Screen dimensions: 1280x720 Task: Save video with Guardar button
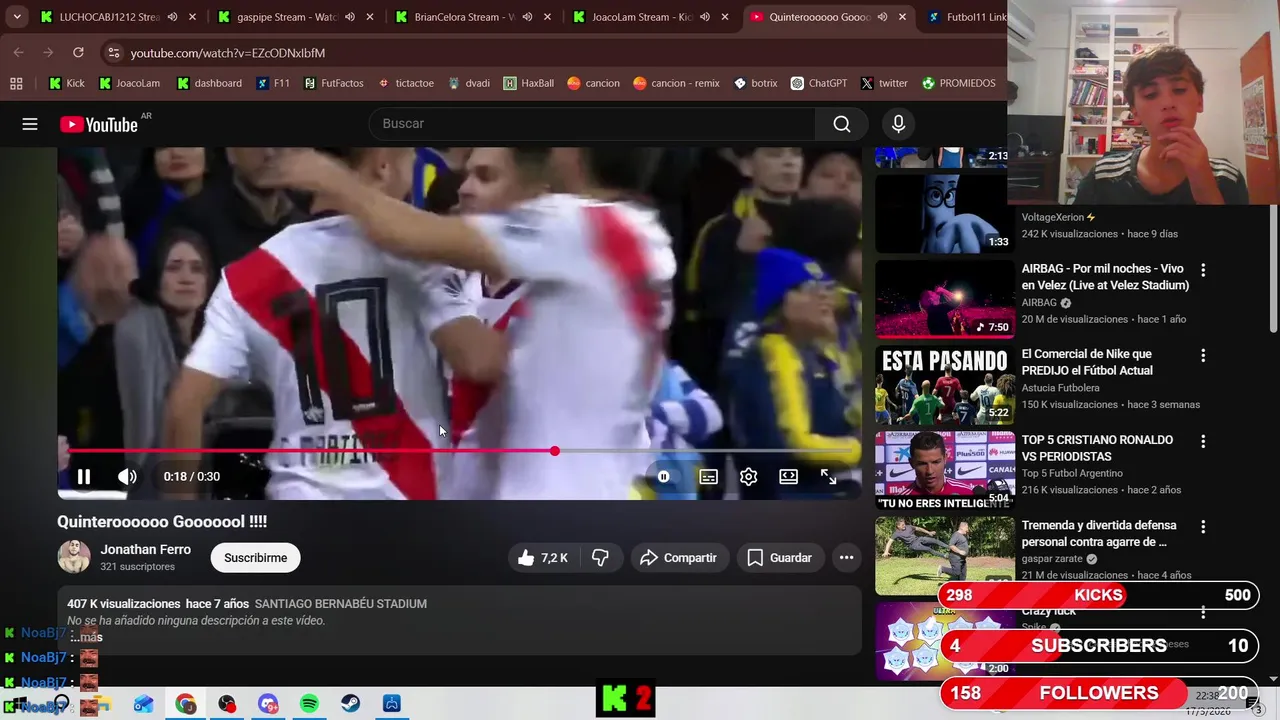tap(780, 558)
